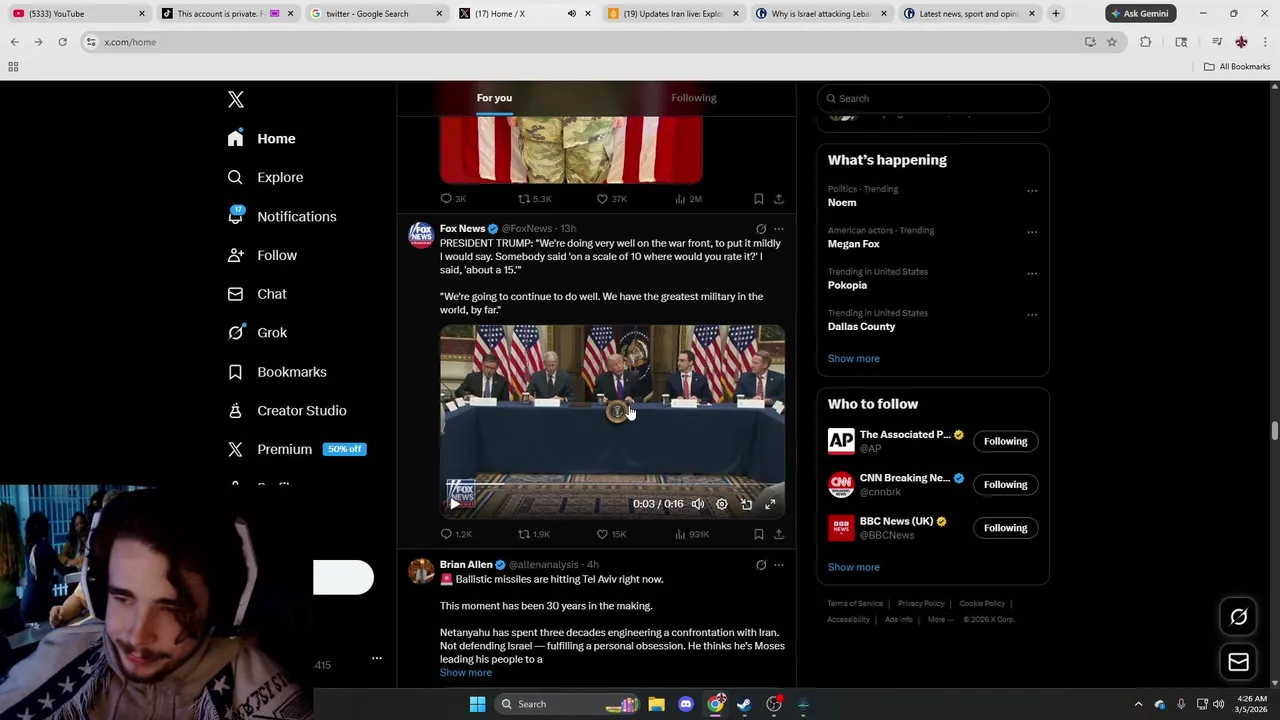This screenshot has height=720, width=1280.
Task: Open Windows Start menu
Action: pos(477,704)
